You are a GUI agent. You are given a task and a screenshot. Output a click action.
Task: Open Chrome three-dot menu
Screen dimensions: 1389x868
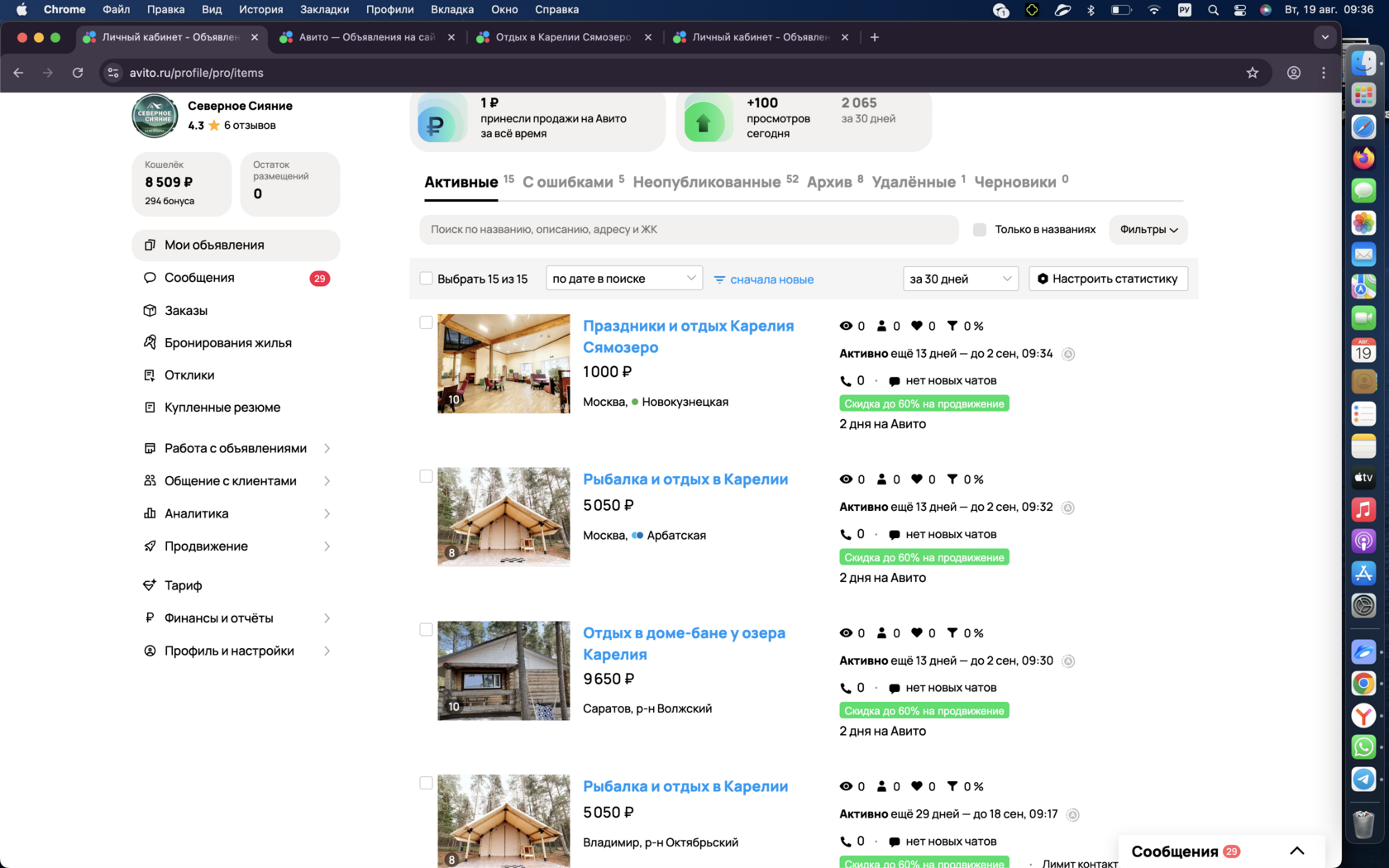tap(1324, 73)
